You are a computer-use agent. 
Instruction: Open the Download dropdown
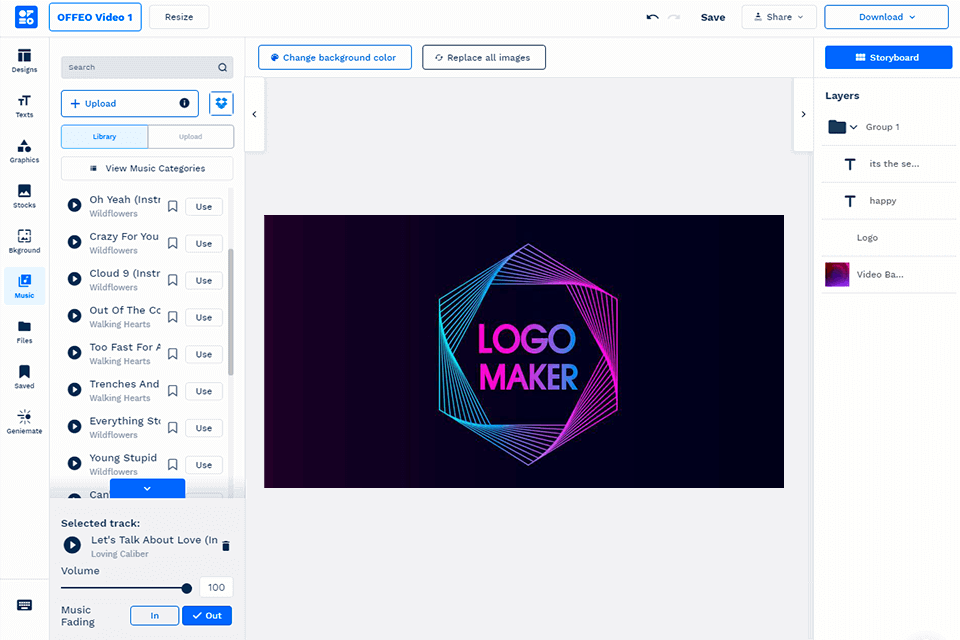tap(885, 17)
